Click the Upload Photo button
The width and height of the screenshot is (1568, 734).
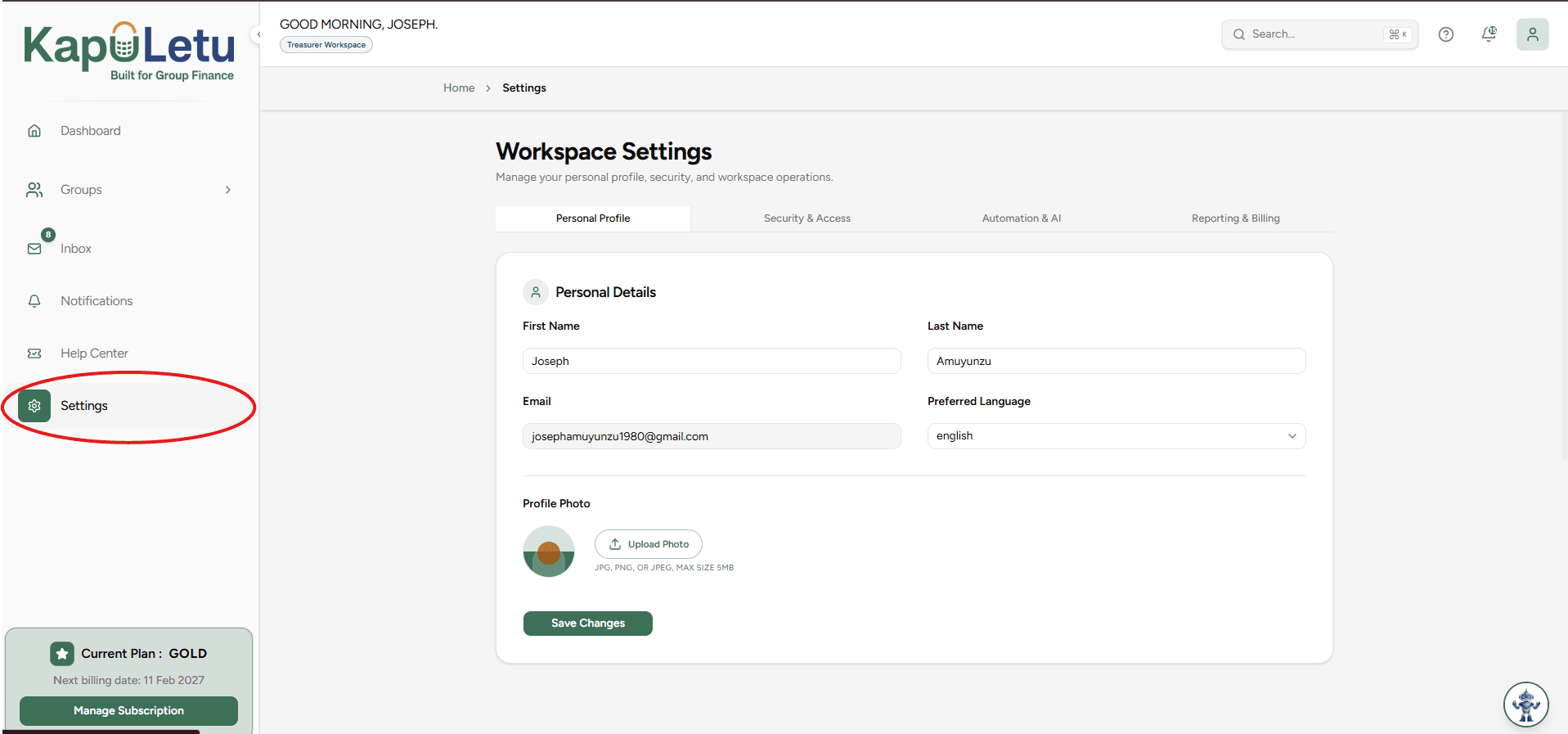coord(649,544)
